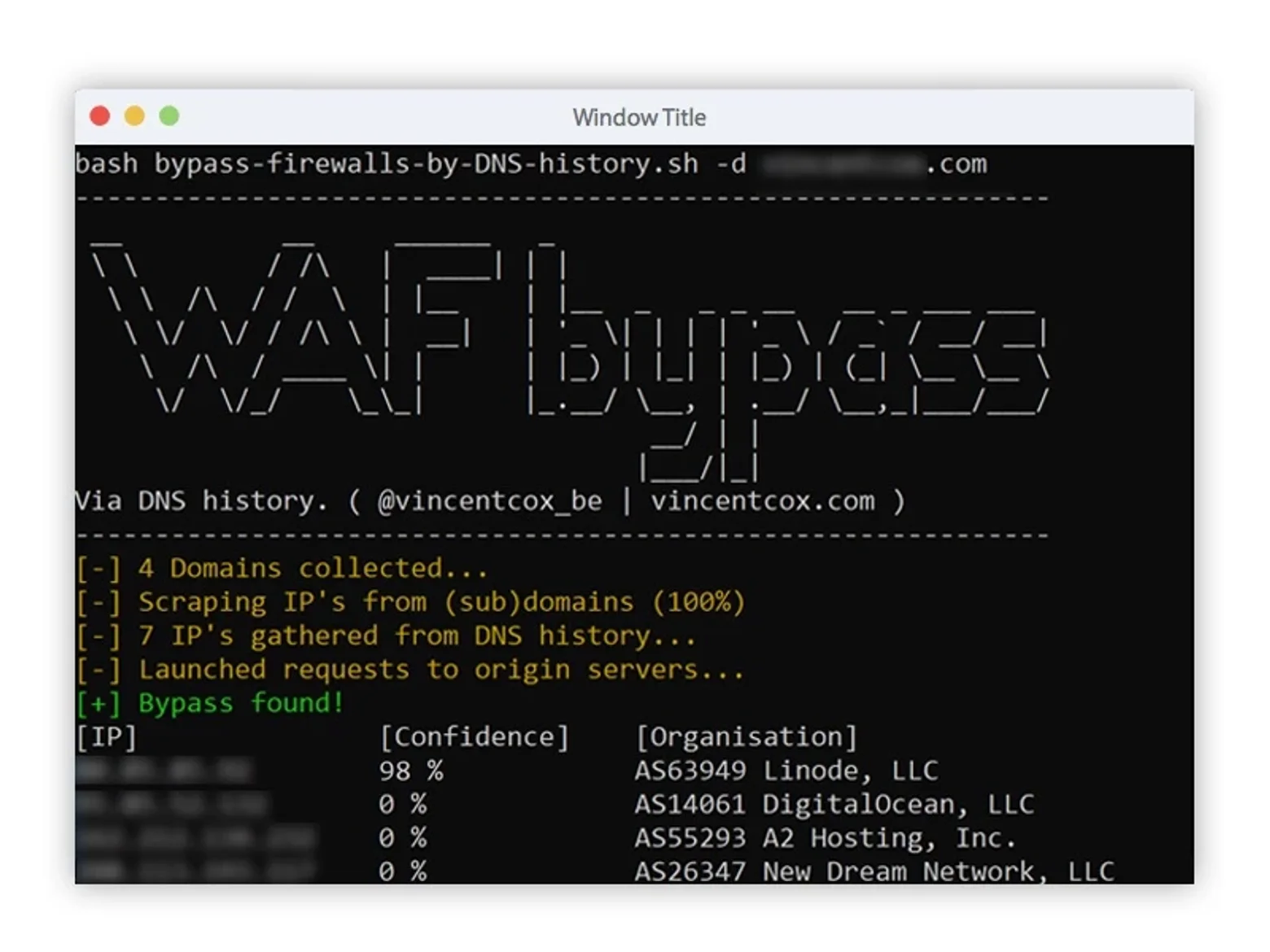The height and width of the screenshot is (952, 1270).
Task: Click the AS63949 Linode, LLC entry
Action: click(786, 771)
